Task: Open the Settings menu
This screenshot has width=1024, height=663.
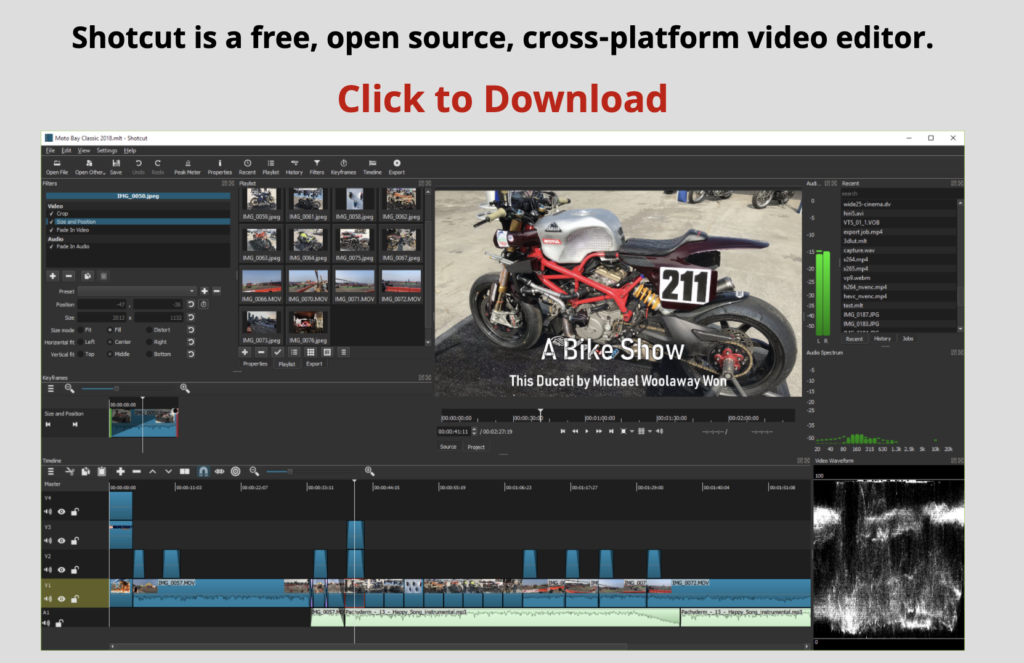Action: pyautogui.click(x=107, y=150)
